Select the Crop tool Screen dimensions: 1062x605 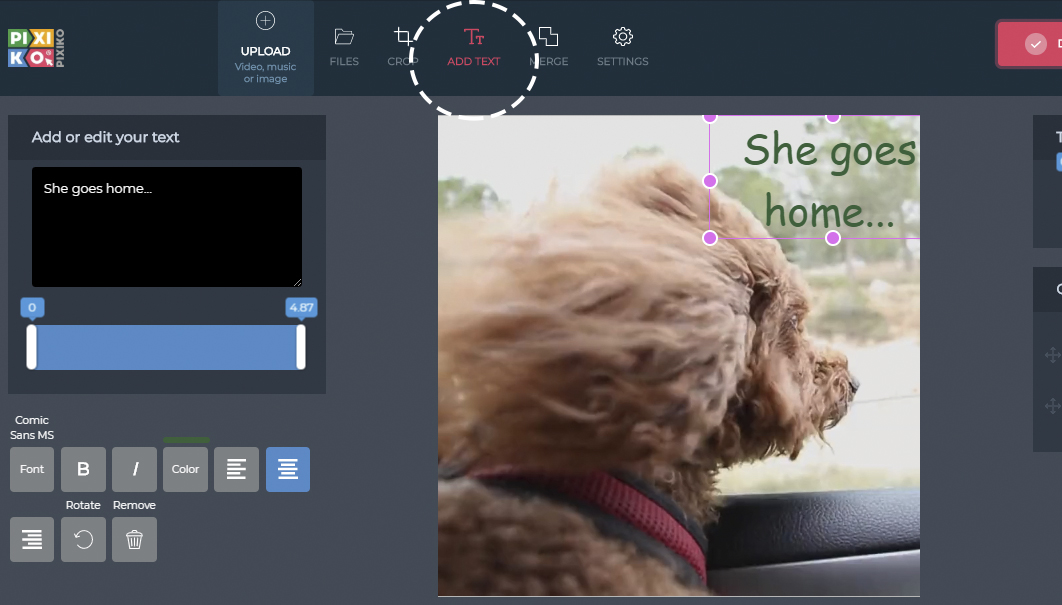point(403,47)
